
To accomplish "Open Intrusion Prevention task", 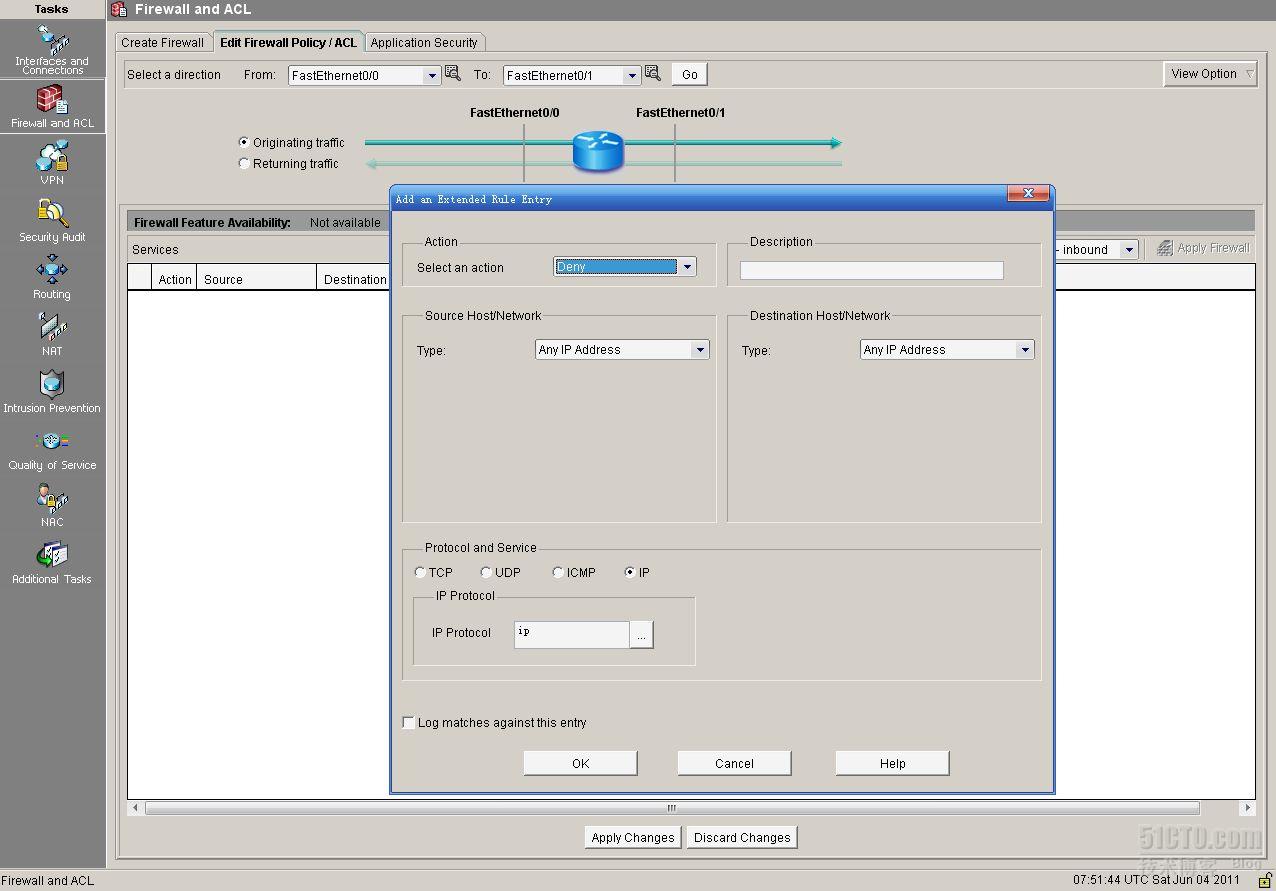I will [x=52, y=391].
